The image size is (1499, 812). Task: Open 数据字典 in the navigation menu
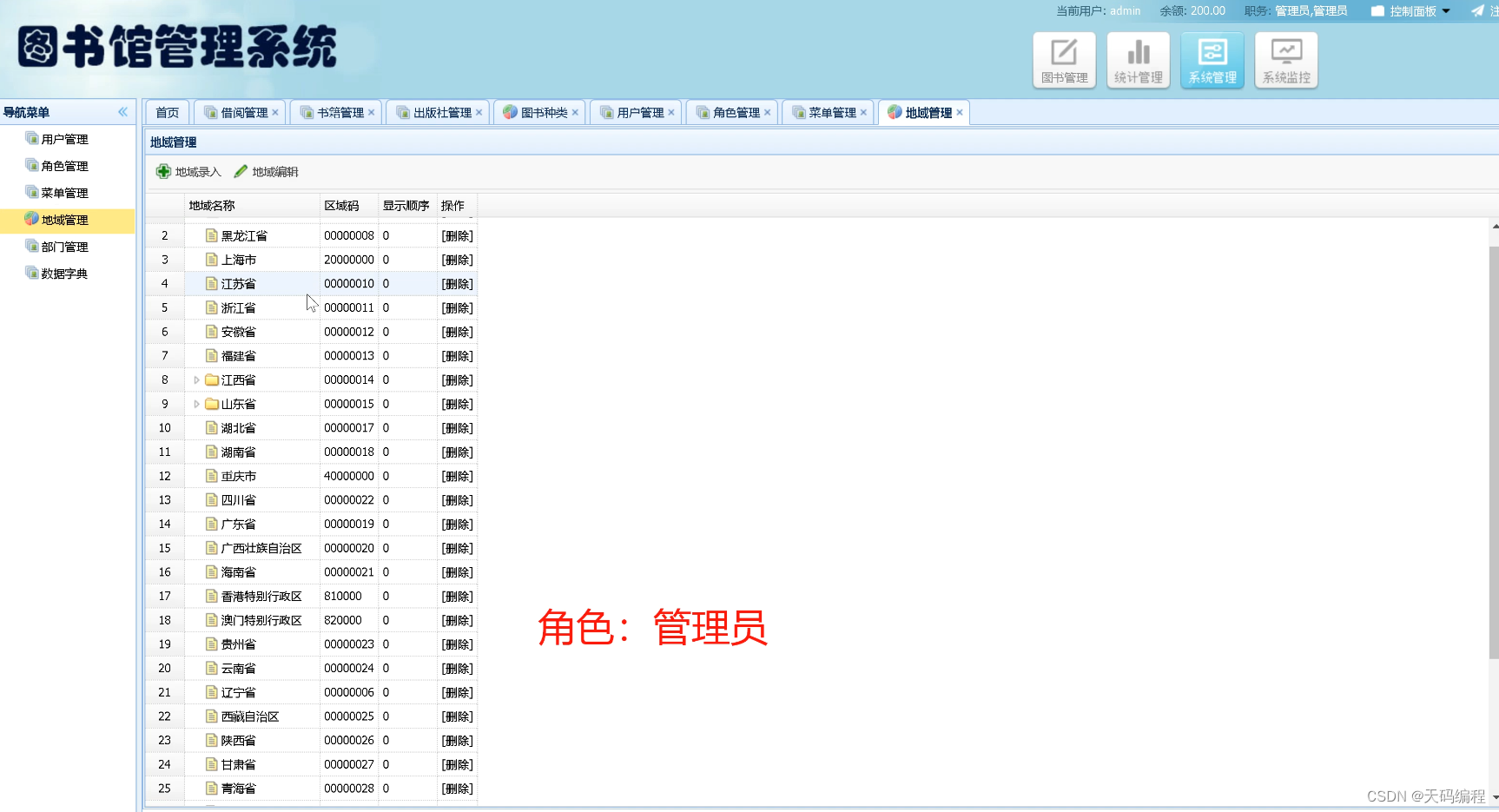[x=64, y=274]
